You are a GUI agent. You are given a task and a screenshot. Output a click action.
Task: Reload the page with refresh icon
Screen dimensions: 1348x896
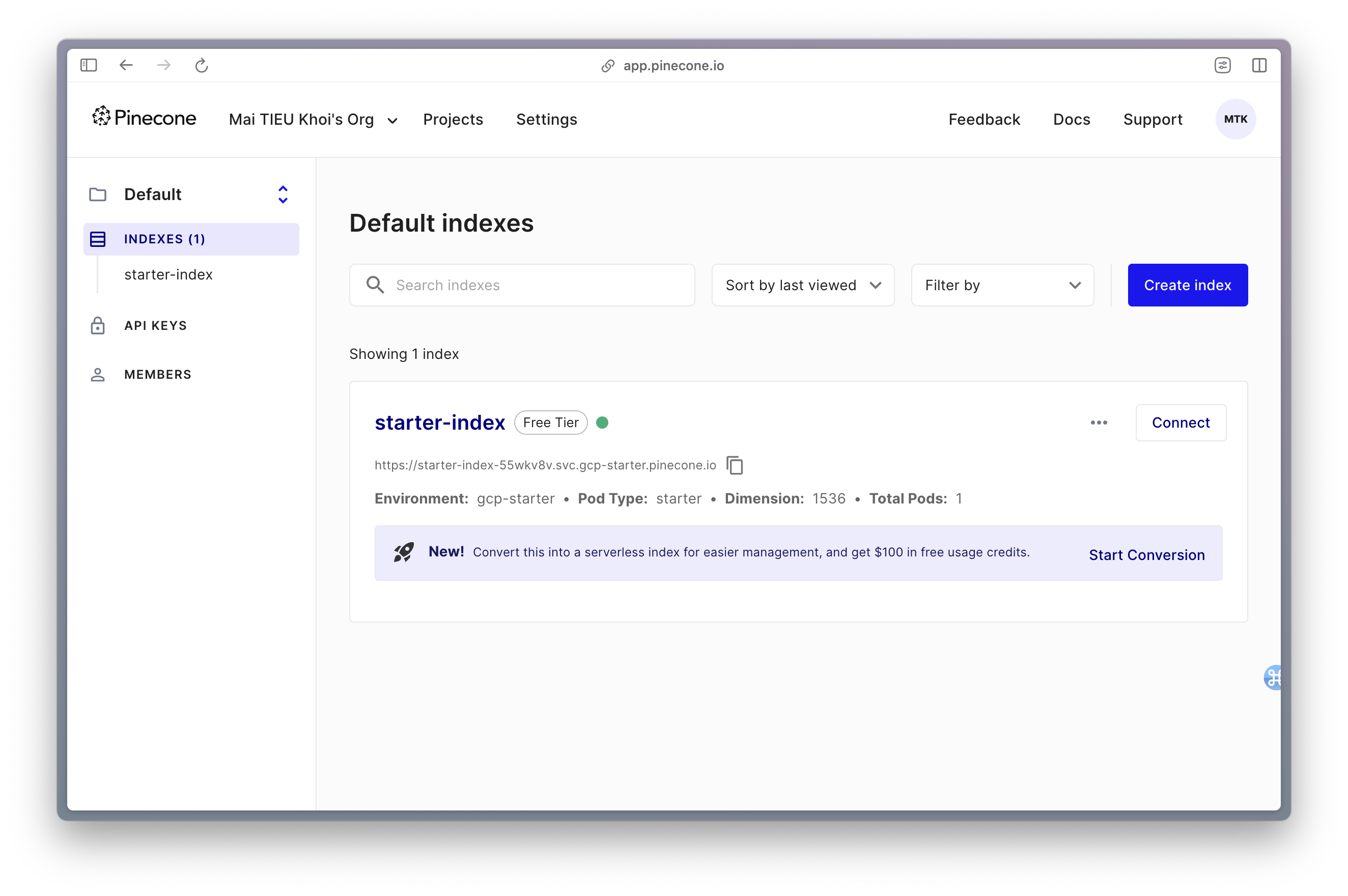201,65
